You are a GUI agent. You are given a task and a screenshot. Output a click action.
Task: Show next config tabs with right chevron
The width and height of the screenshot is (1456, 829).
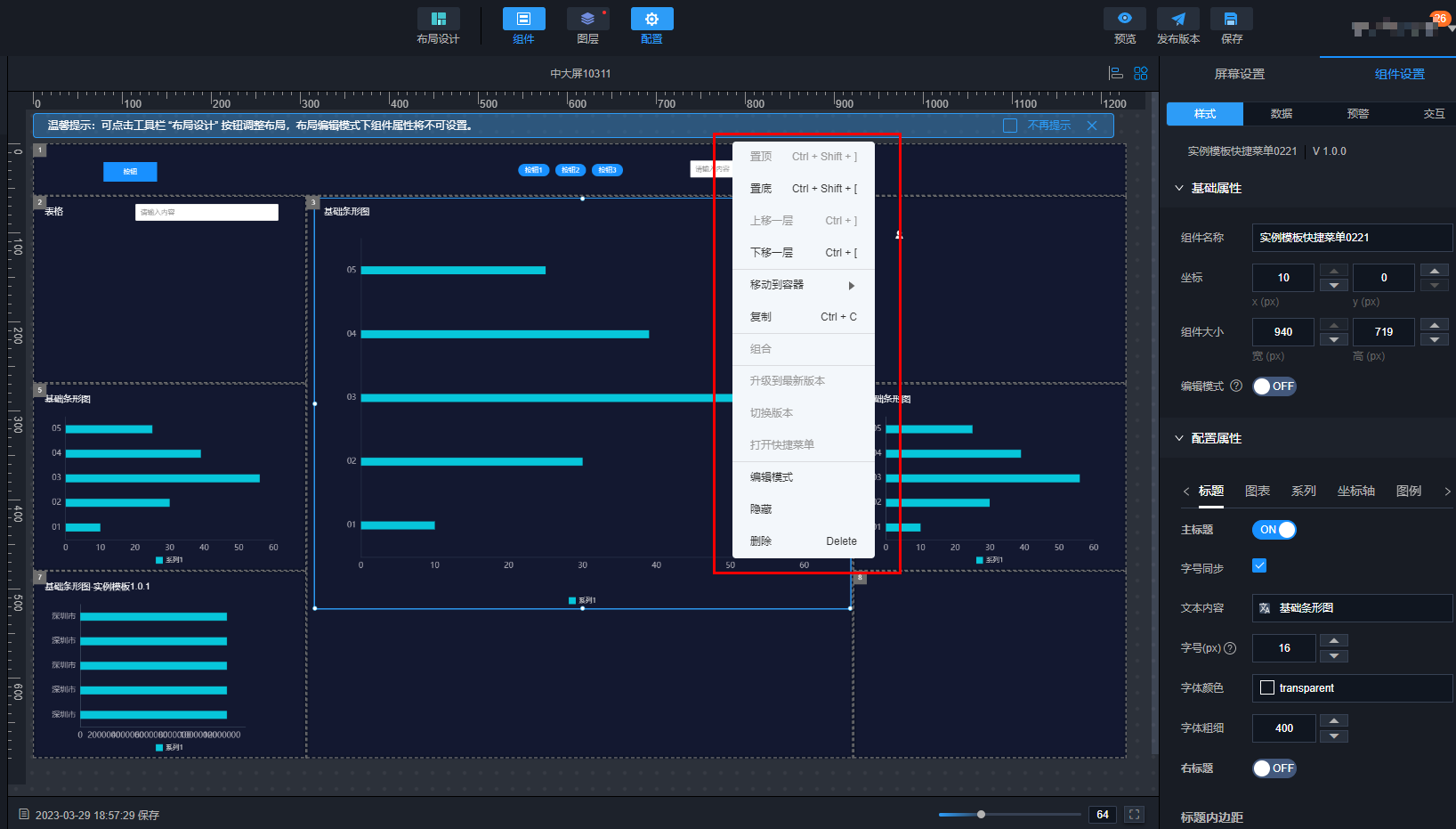(x=1447, y=492)
